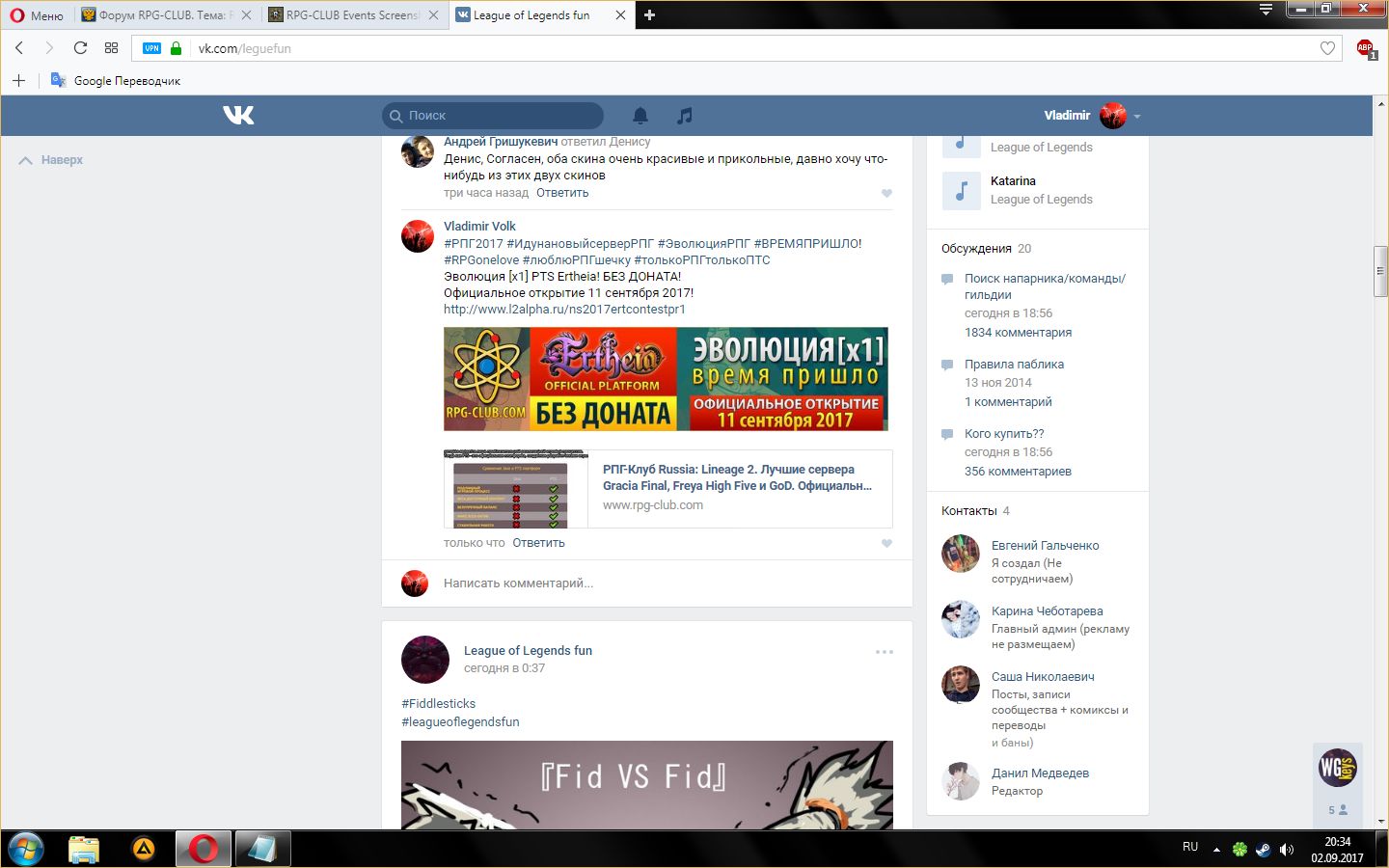
Task: Click the page vertical scrollbar thumb
Action: pos(1381,272)
